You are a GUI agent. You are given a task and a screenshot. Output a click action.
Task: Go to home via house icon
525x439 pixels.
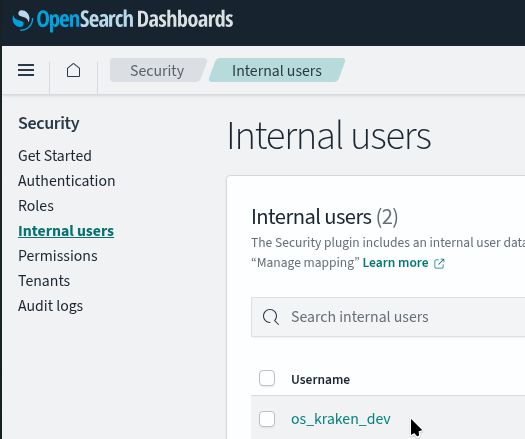73,70
